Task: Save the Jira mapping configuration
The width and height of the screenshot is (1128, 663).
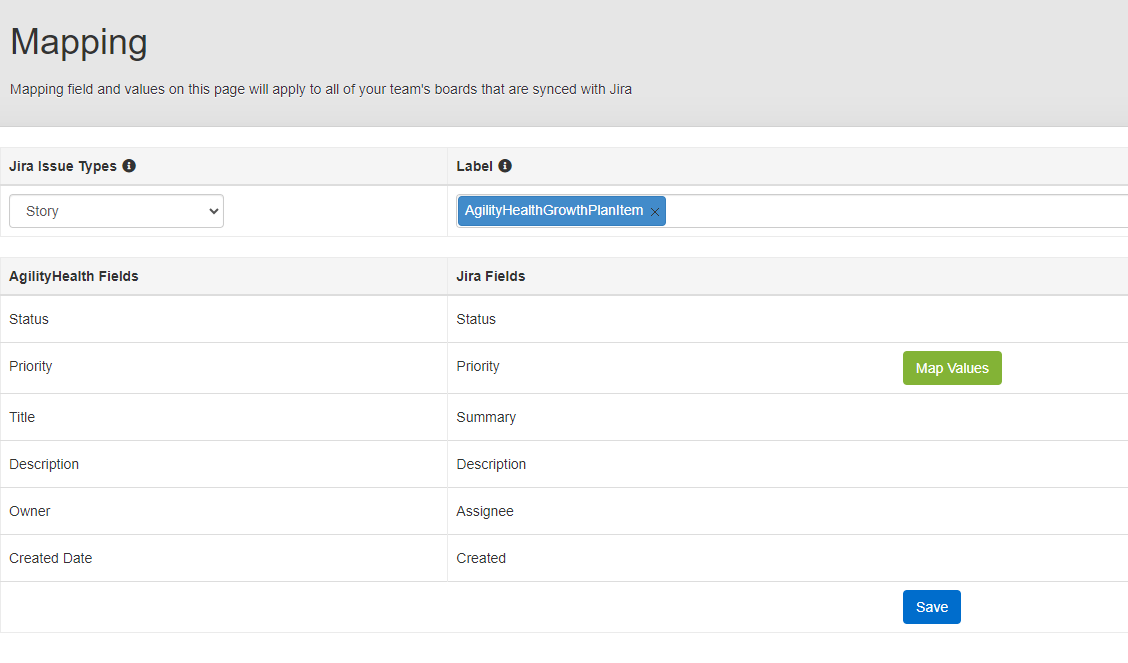Action: (x=931, y=606)
